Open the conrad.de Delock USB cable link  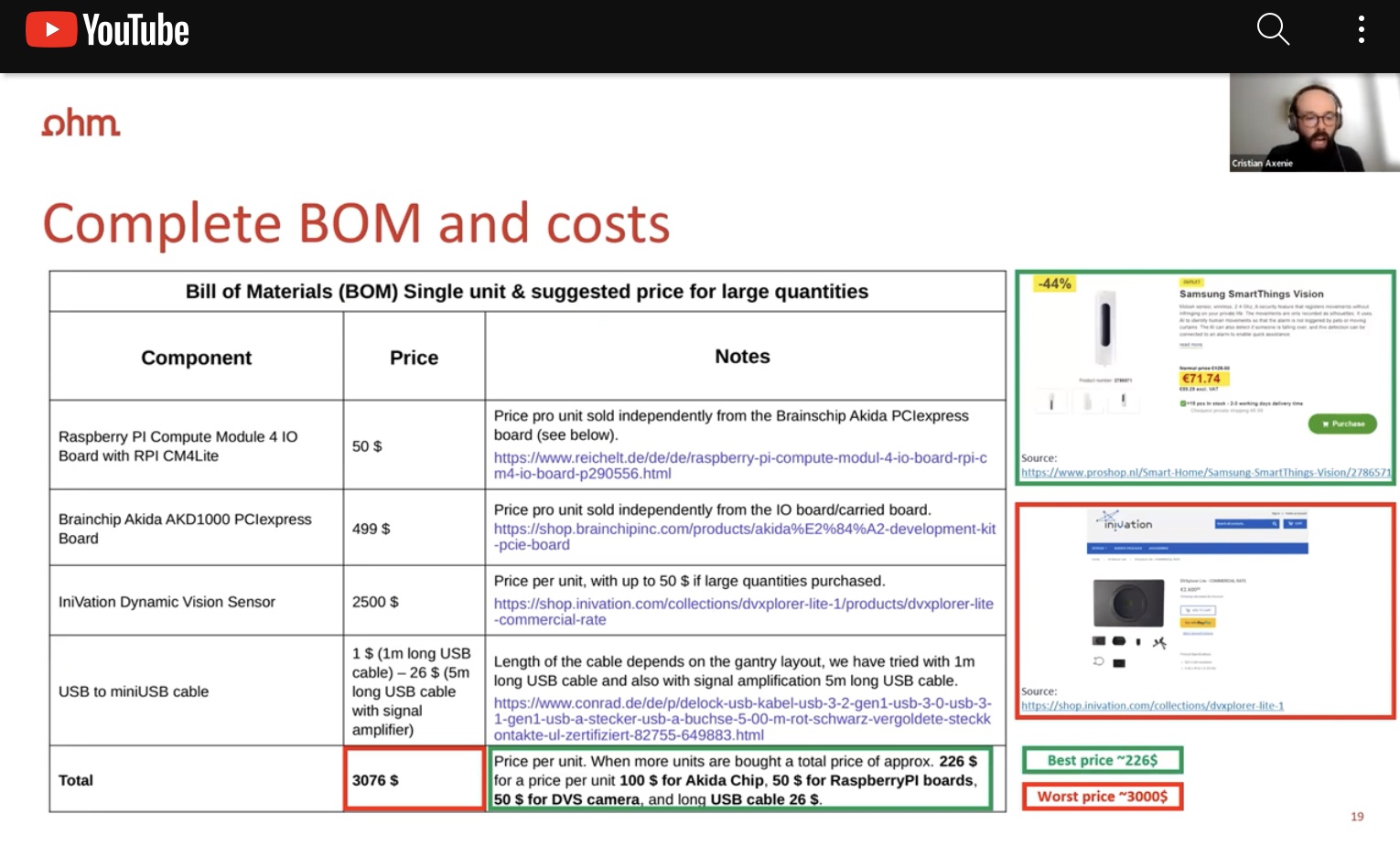742,719
